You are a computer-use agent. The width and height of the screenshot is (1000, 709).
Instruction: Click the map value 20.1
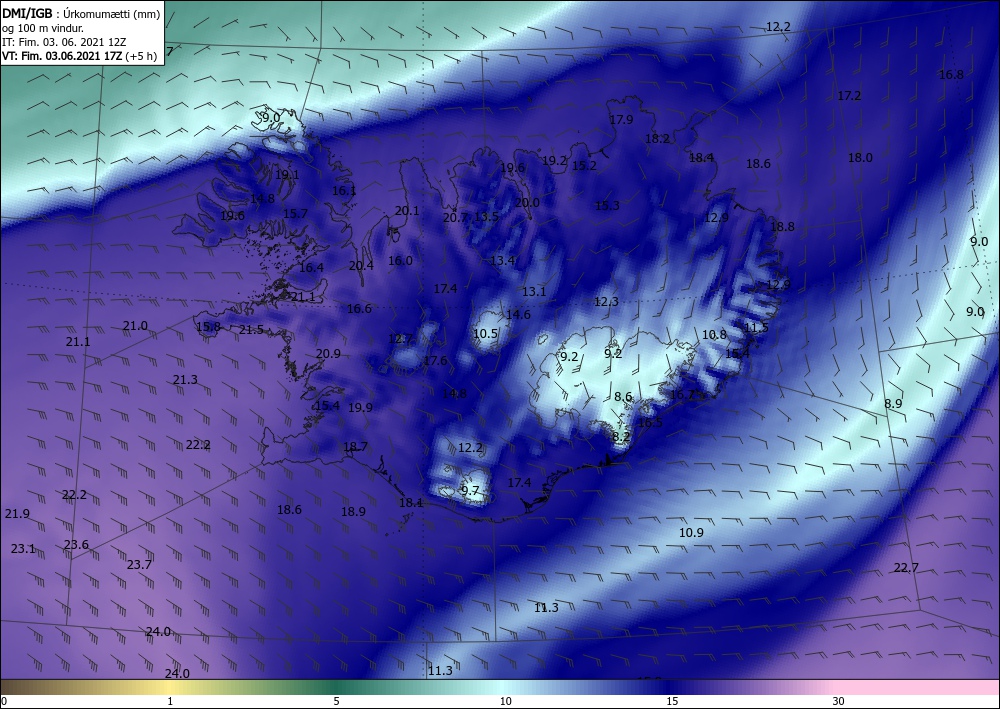407,210
